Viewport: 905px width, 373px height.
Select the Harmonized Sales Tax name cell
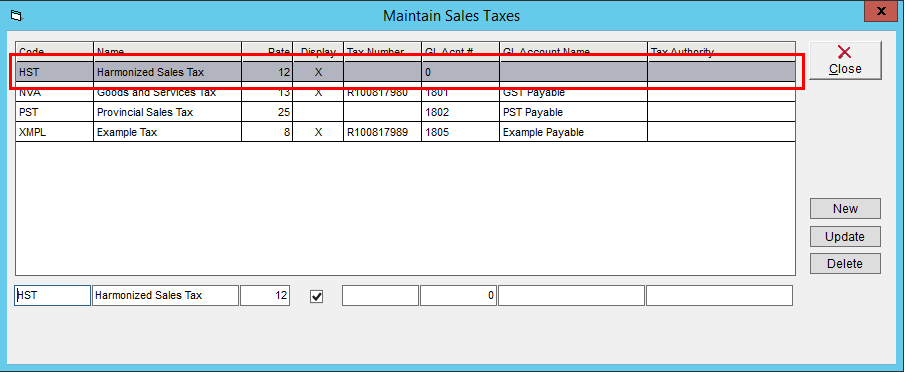coord(167,73)
